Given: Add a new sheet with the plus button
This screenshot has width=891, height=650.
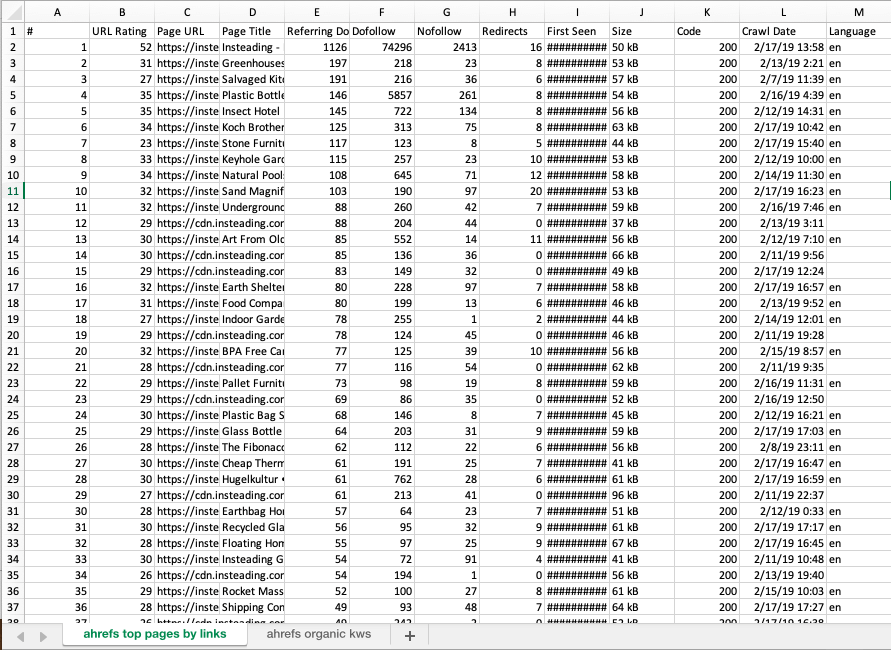Looking at the screenshot, I should [x=409, y=636].
